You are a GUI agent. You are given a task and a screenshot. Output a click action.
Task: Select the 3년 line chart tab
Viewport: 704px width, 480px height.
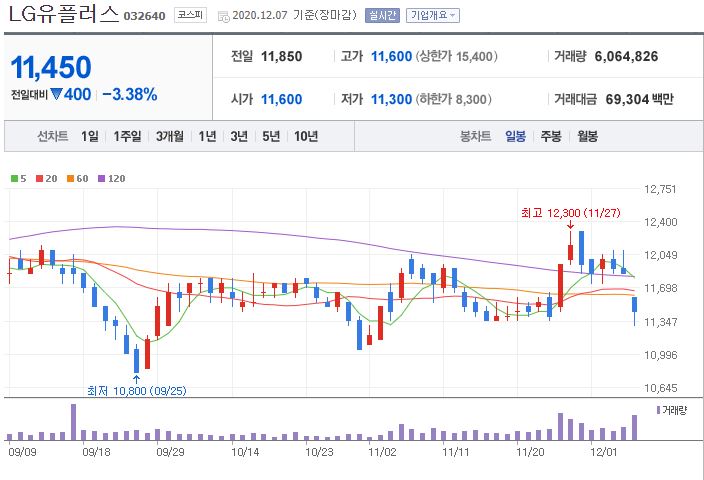[239, 136]
